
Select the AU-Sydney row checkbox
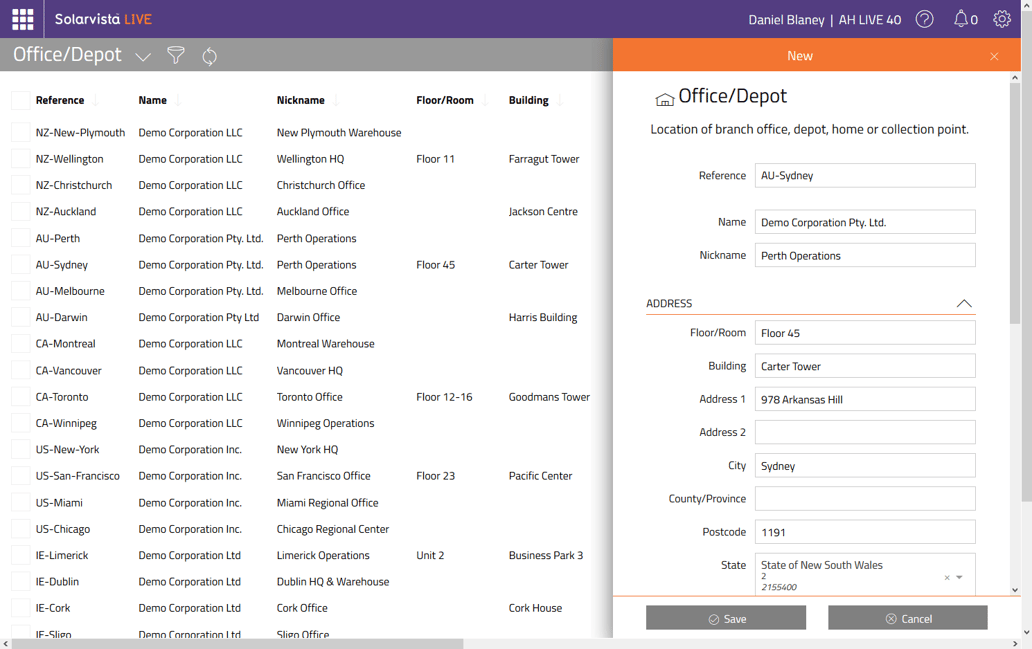click(20, 265)
